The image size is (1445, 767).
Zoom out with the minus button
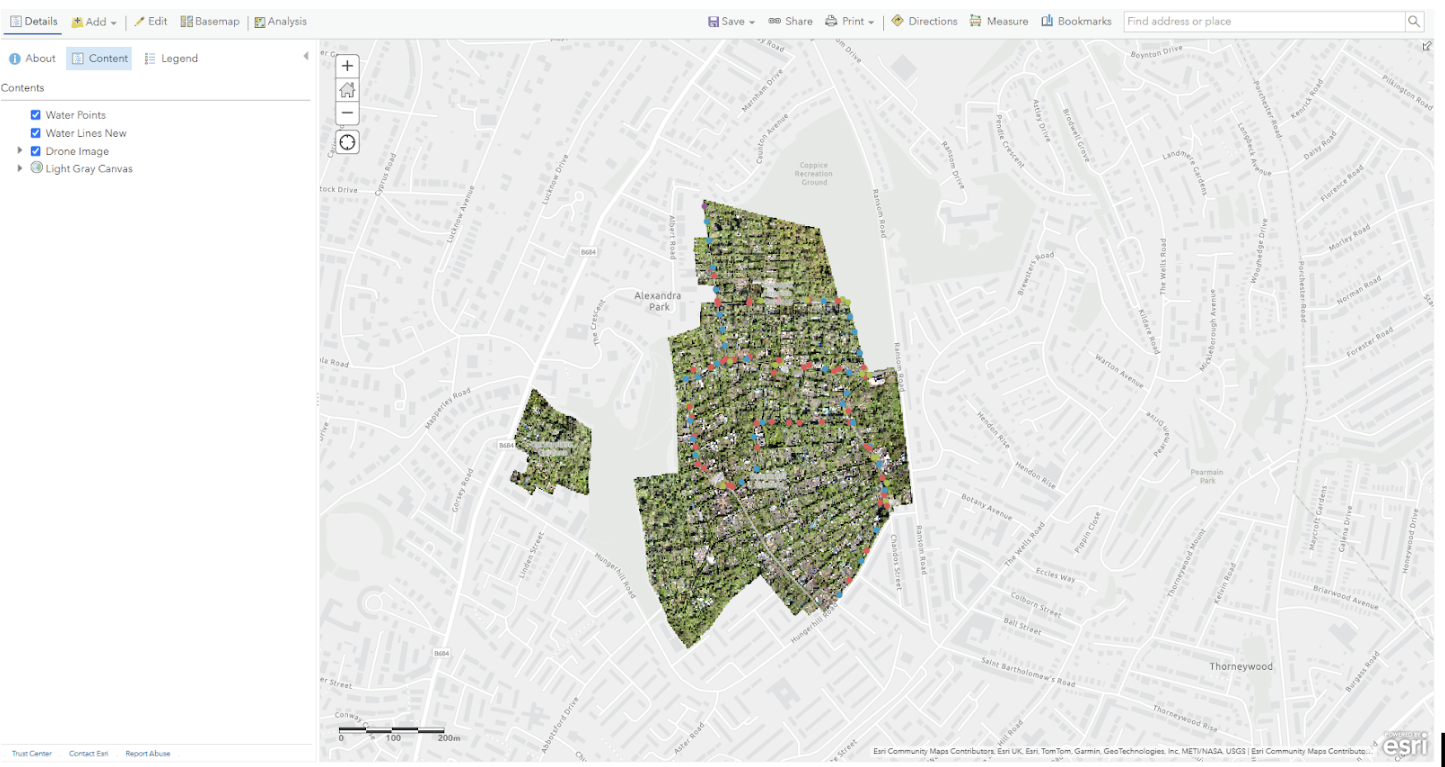pos(347,113)
